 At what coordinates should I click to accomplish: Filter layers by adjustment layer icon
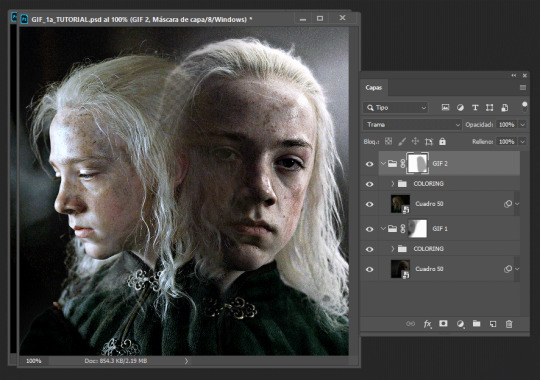click(460, 107)
